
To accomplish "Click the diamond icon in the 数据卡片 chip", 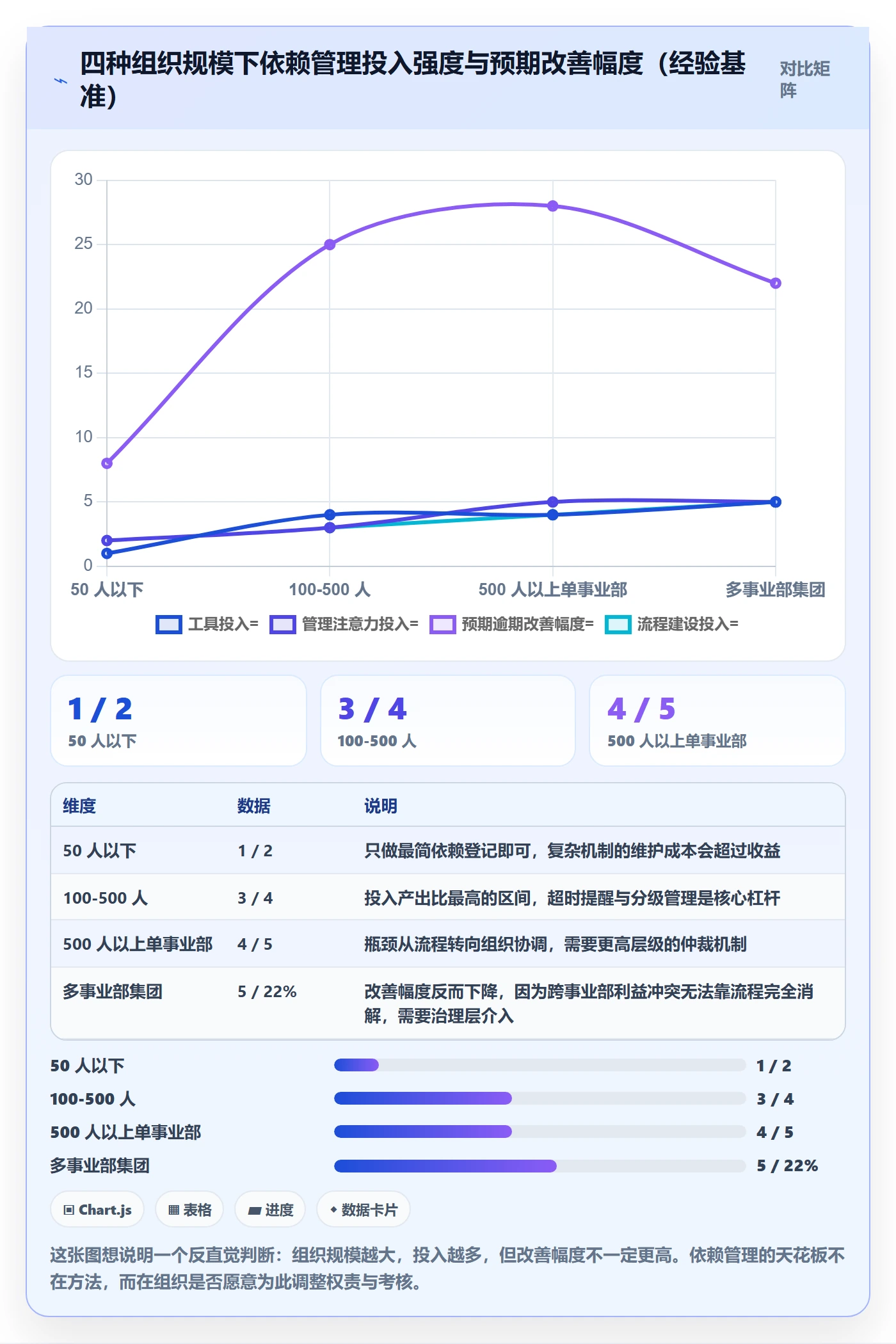I will [333, 1210].
